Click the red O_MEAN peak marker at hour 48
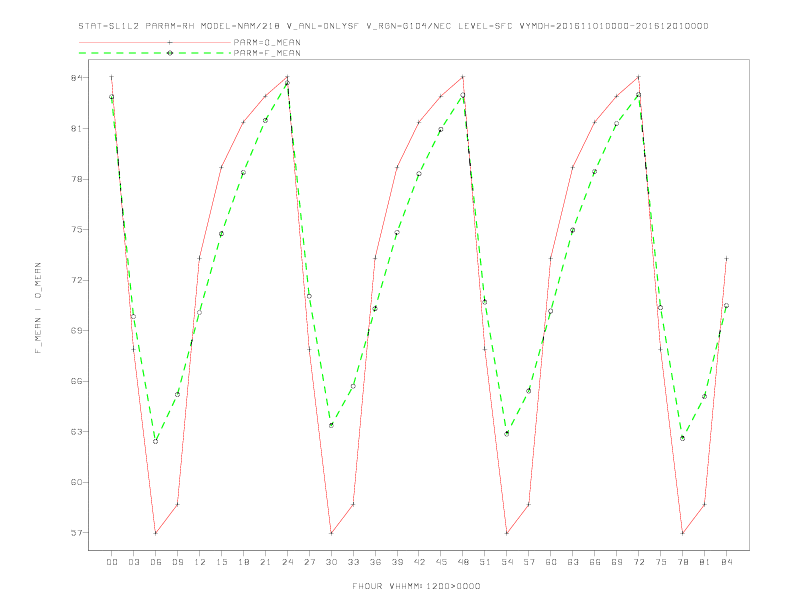Viewport: 792px width, 612px height. pyautogui.click(x=463, y=77)
